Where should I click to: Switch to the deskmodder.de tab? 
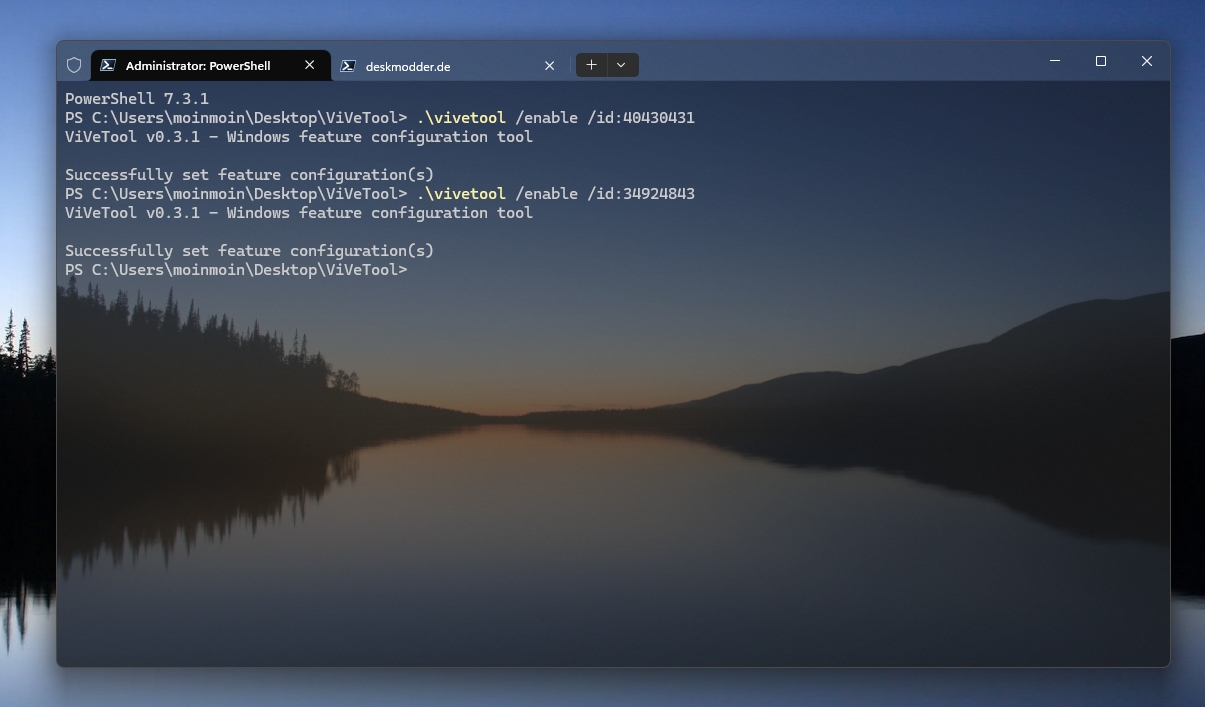point(449,66)
